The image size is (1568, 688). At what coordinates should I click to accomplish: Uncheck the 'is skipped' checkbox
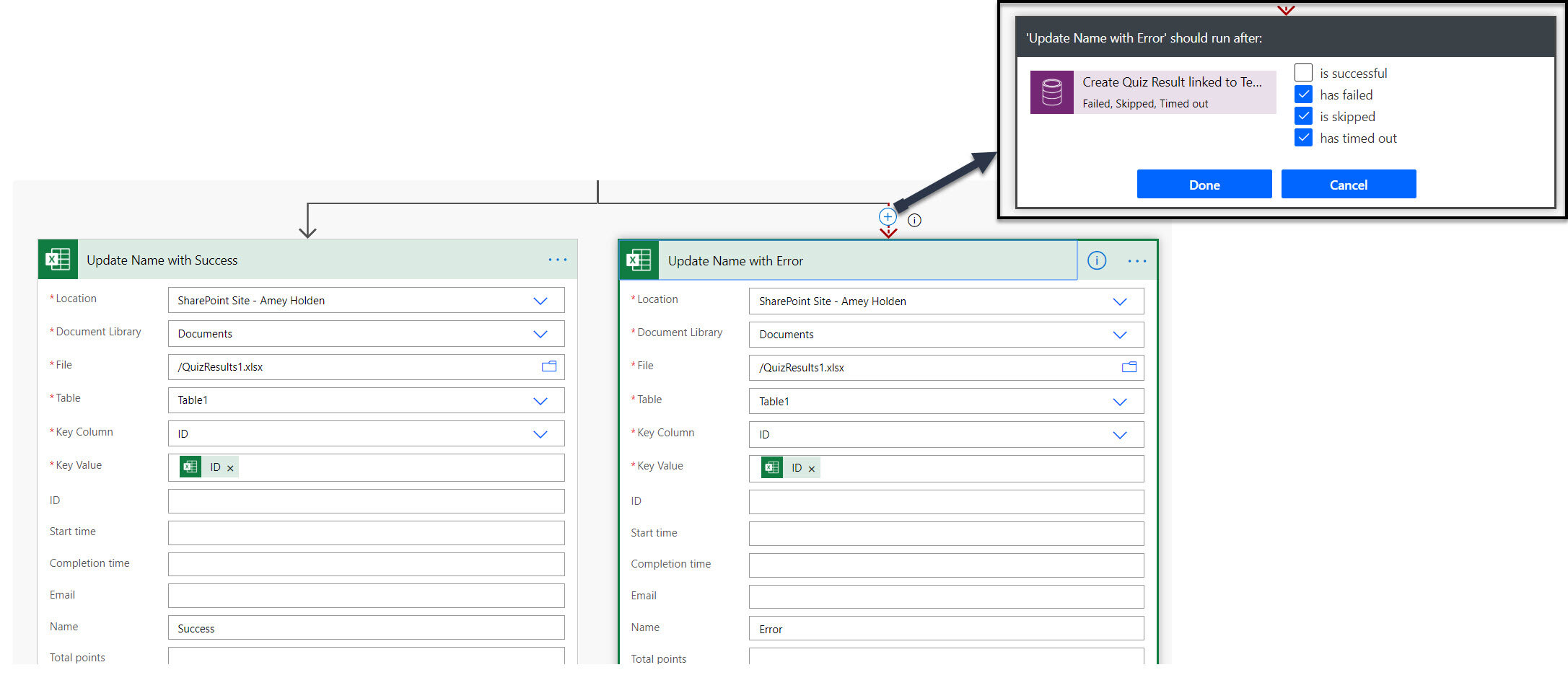(x=1303, y=116)
